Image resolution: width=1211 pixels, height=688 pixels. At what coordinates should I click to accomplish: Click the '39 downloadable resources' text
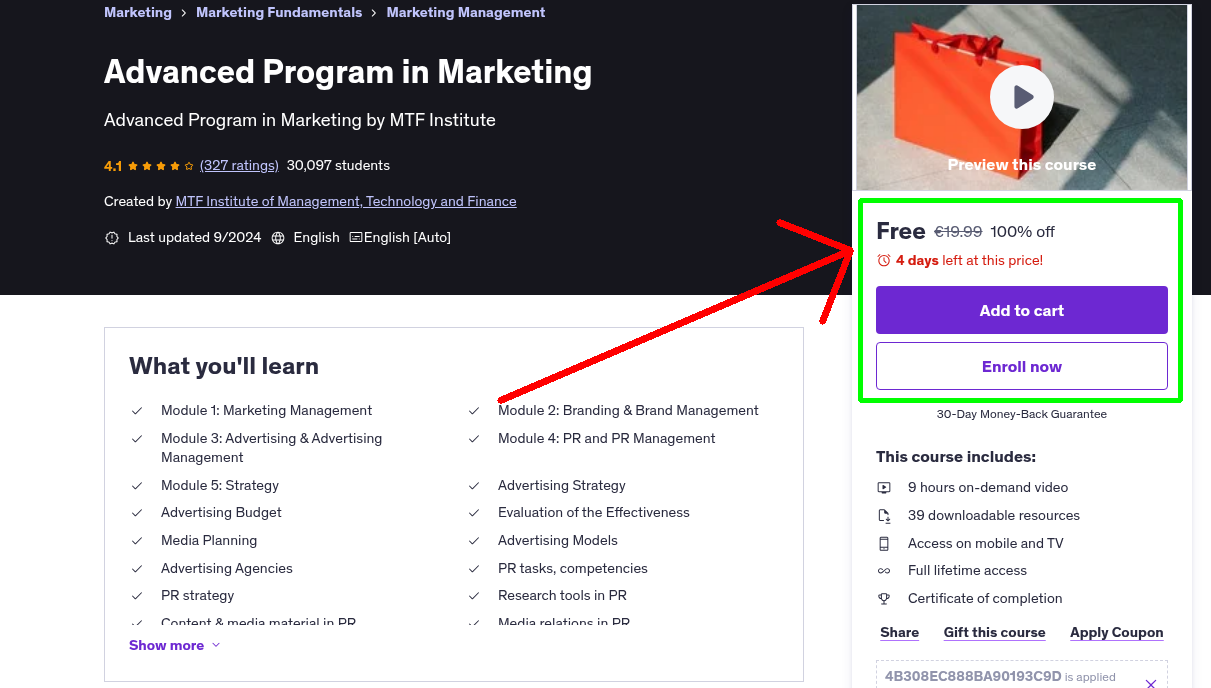994,516
